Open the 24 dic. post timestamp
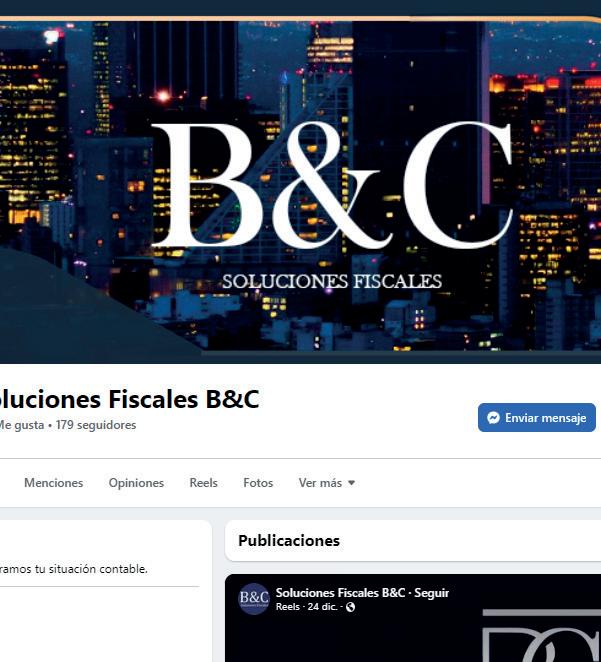This screenshot has height=662, width=601. coord(322,607)
